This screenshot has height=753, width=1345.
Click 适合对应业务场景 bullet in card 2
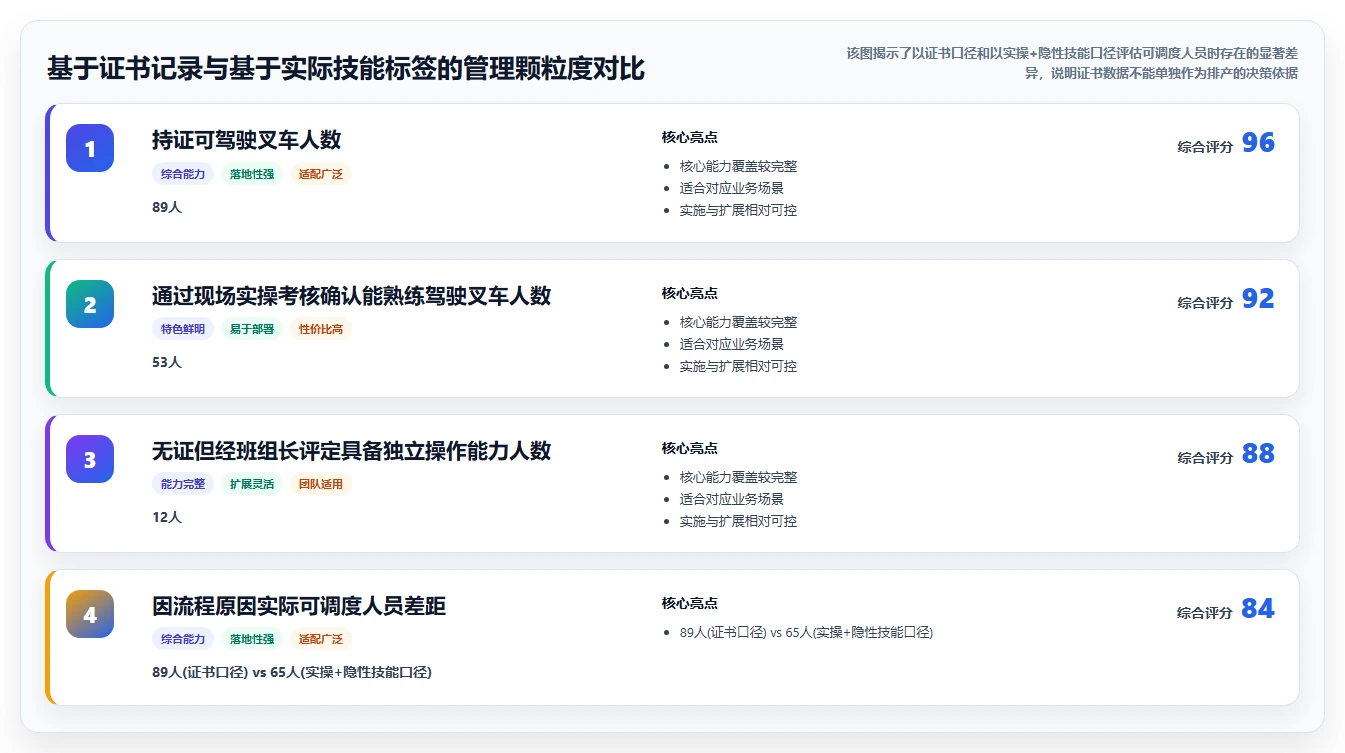732,344
